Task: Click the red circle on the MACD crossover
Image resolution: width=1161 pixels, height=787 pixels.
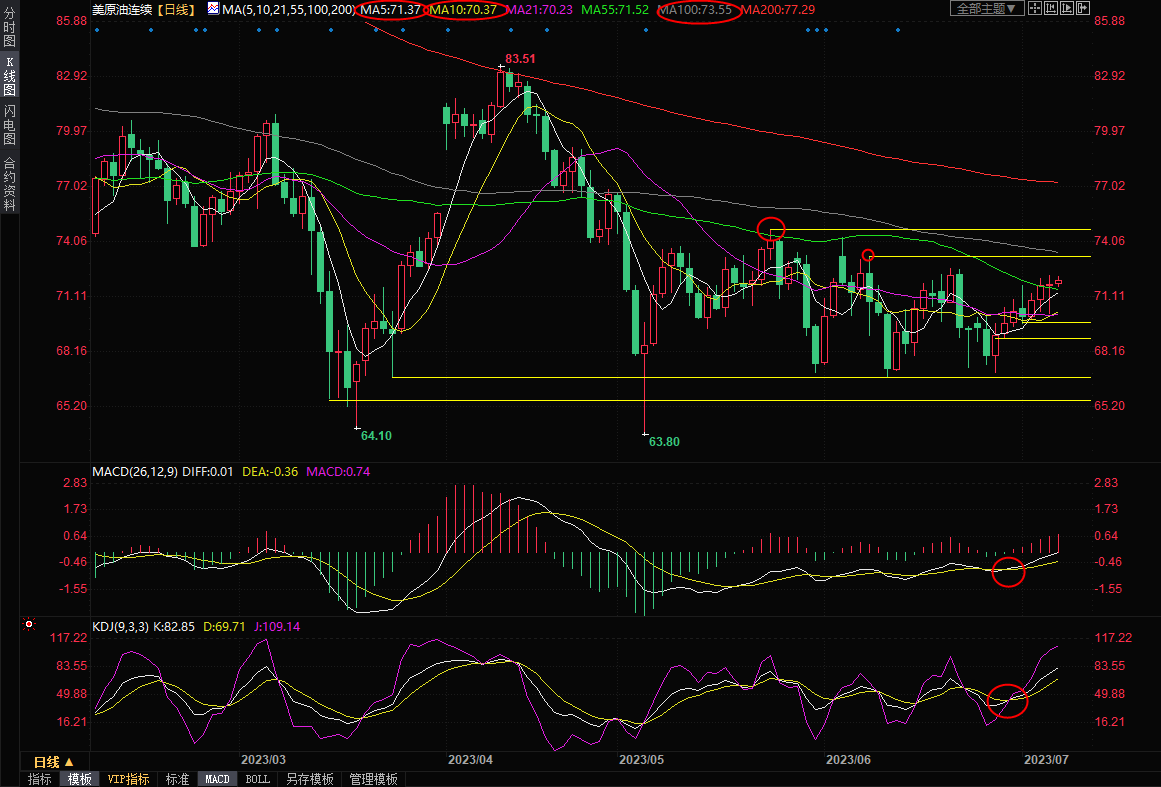Action: point(1008,573)
